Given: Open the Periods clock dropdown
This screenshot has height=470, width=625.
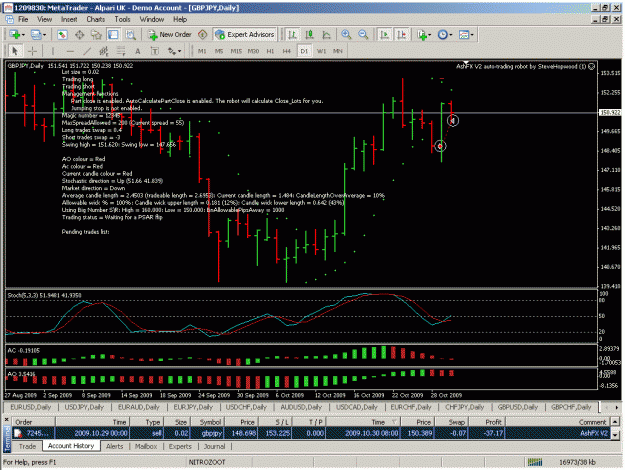Looking at the screenshot, I should pos(445,35).
